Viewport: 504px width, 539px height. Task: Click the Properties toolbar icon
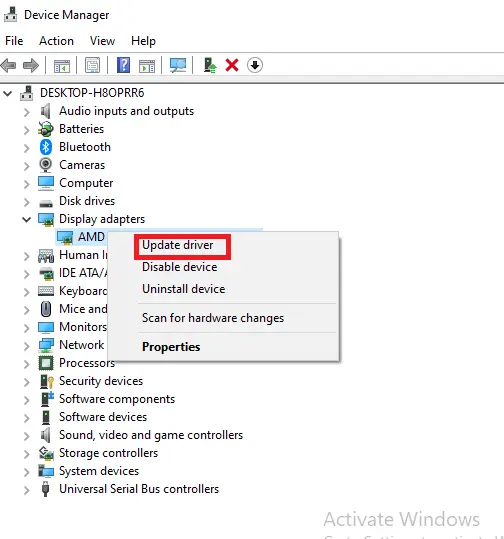pos(92,65)
